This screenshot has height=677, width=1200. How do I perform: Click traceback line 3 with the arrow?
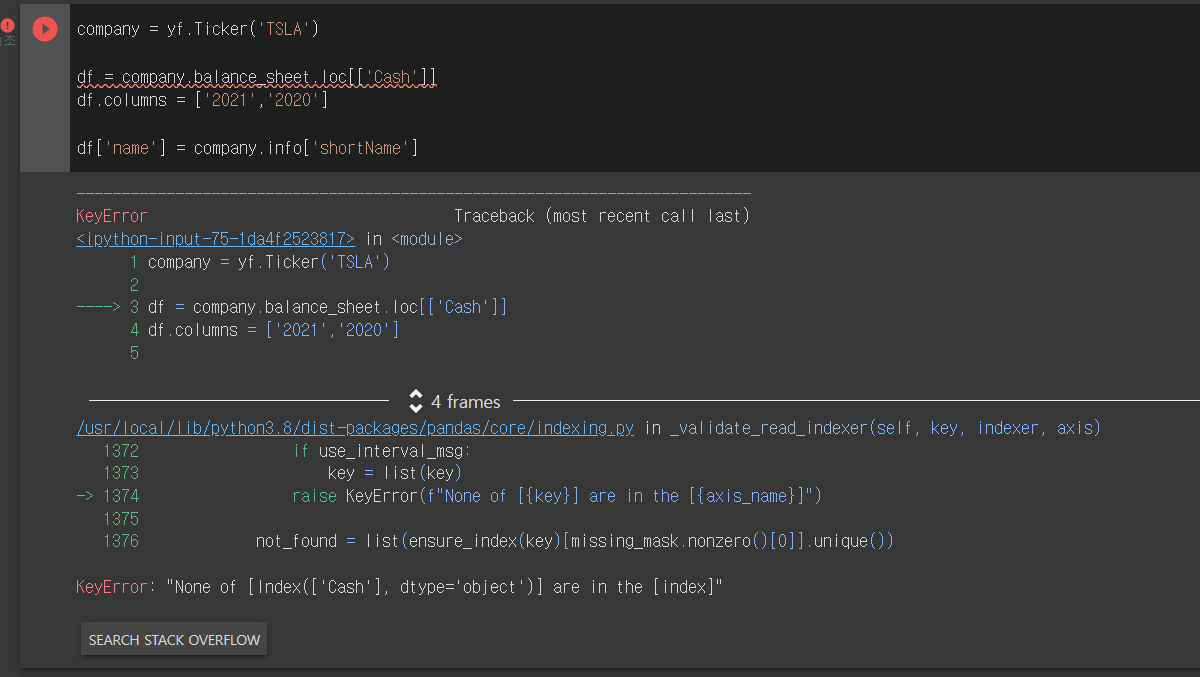(292, 307)
